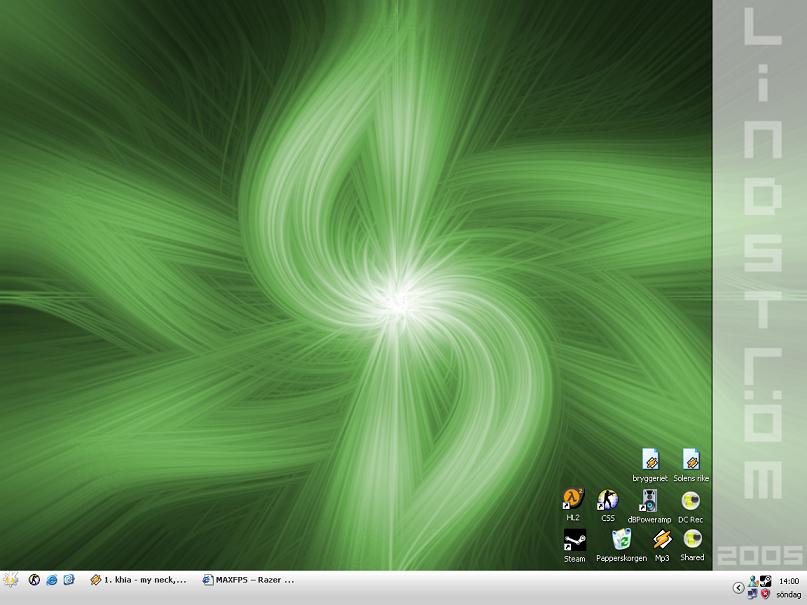Open Internet Explorer from quick launch
The width and height of the screenshot is (807, 605).
click(x=51, y=580)
